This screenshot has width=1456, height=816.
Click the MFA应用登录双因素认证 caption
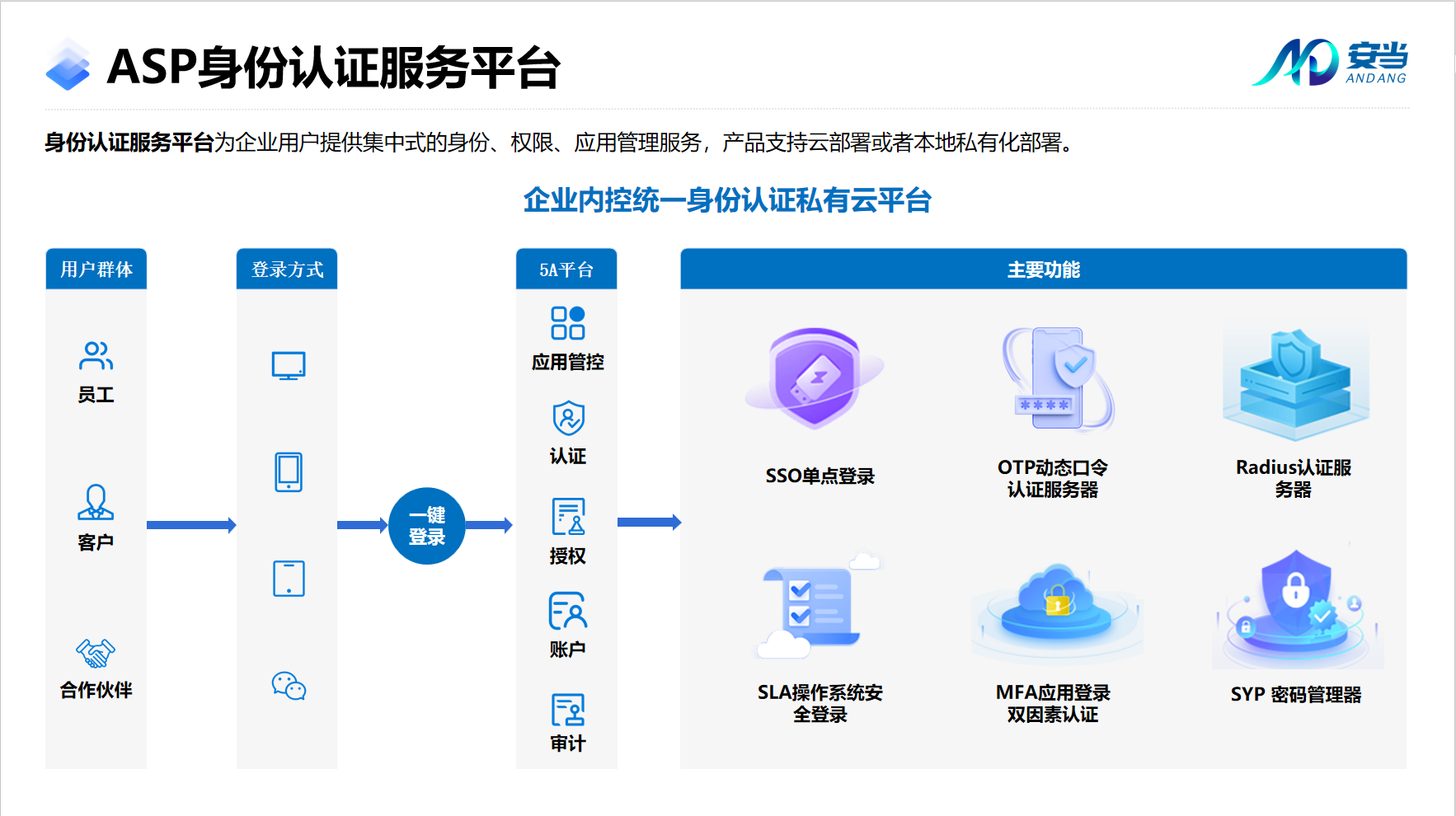pos(1053,703)
